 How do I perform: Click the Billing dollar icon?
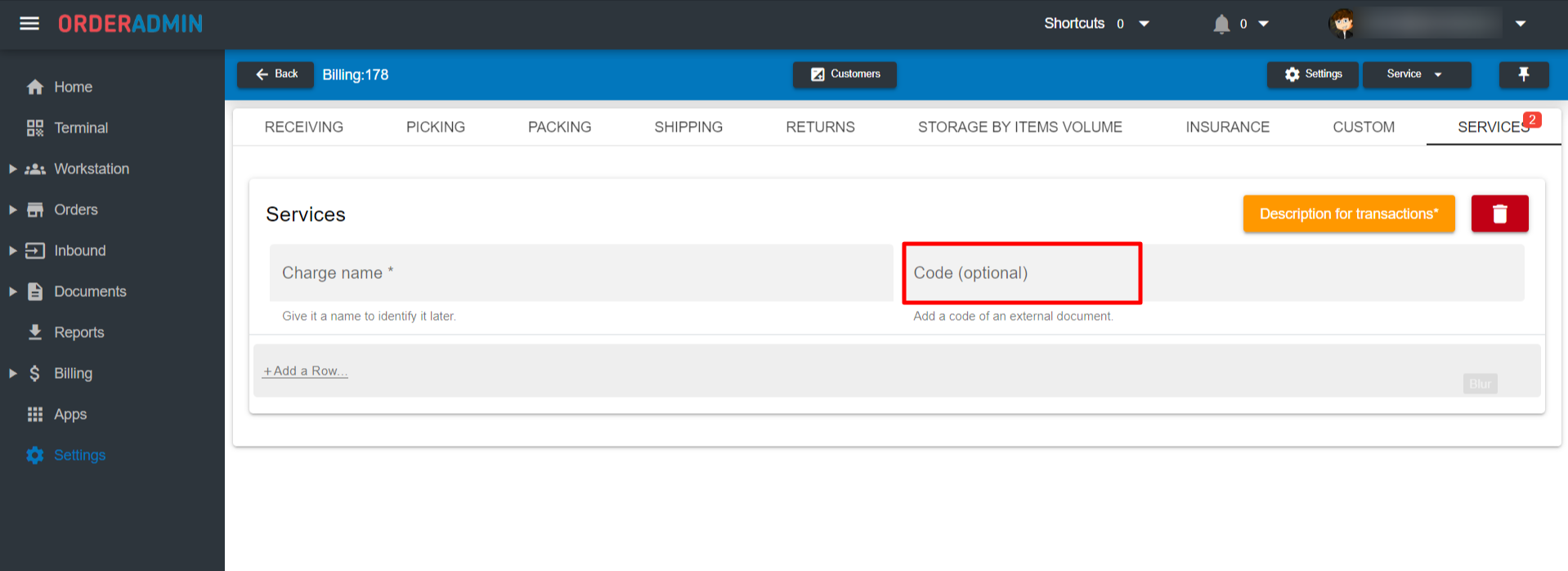[x=35, y=373]
